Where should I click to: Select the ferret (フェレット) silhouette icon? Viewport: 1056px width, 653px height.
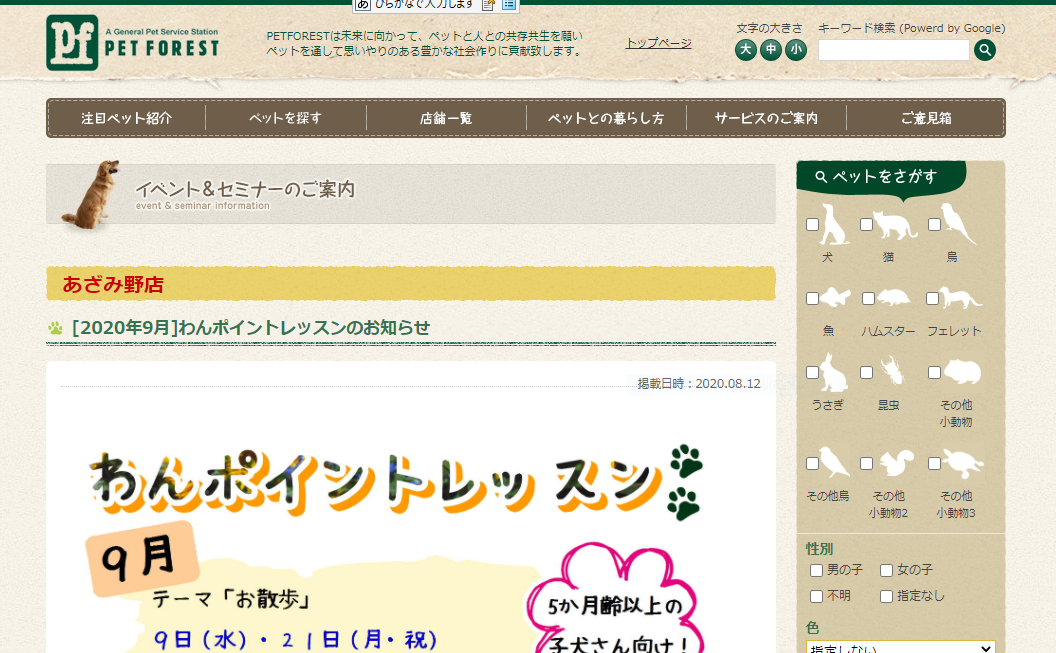[962, 298]
